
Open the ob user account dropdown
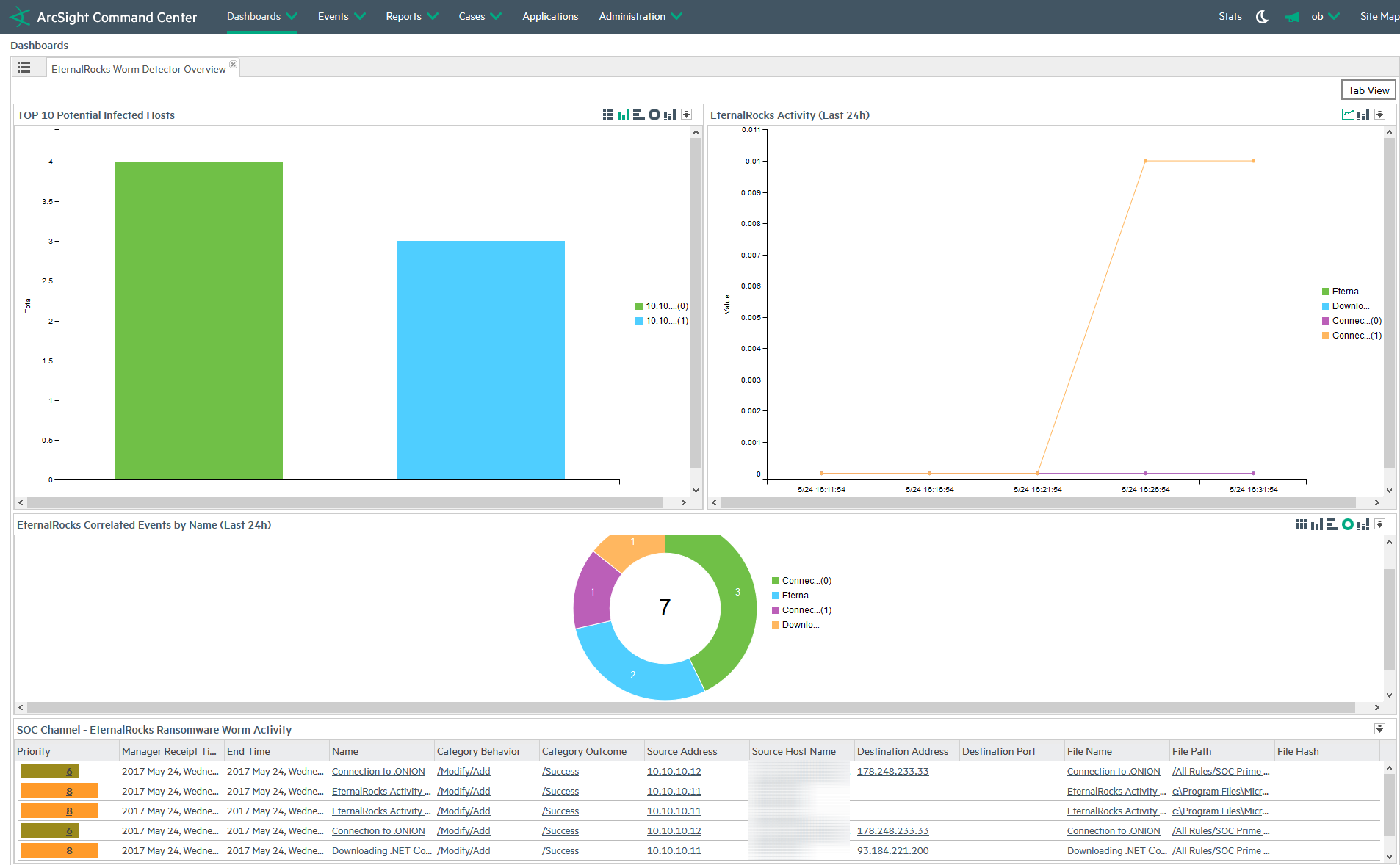click(x=1324, y=17)
